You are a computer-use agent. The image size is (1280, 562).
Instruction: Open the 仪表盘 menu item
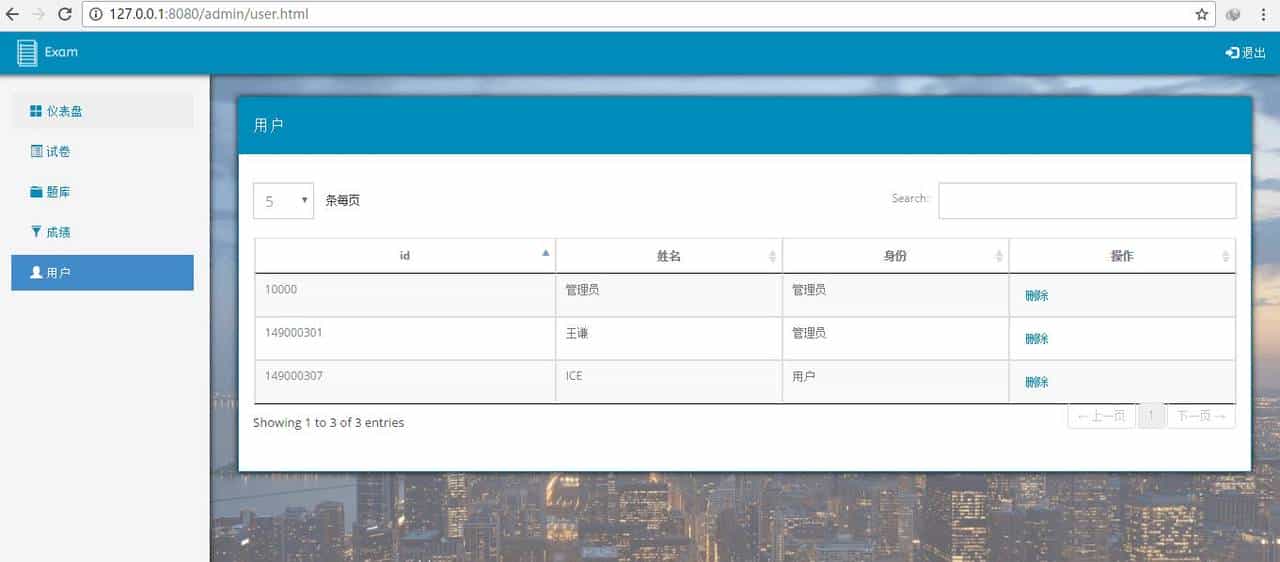(x=102, y=111)
